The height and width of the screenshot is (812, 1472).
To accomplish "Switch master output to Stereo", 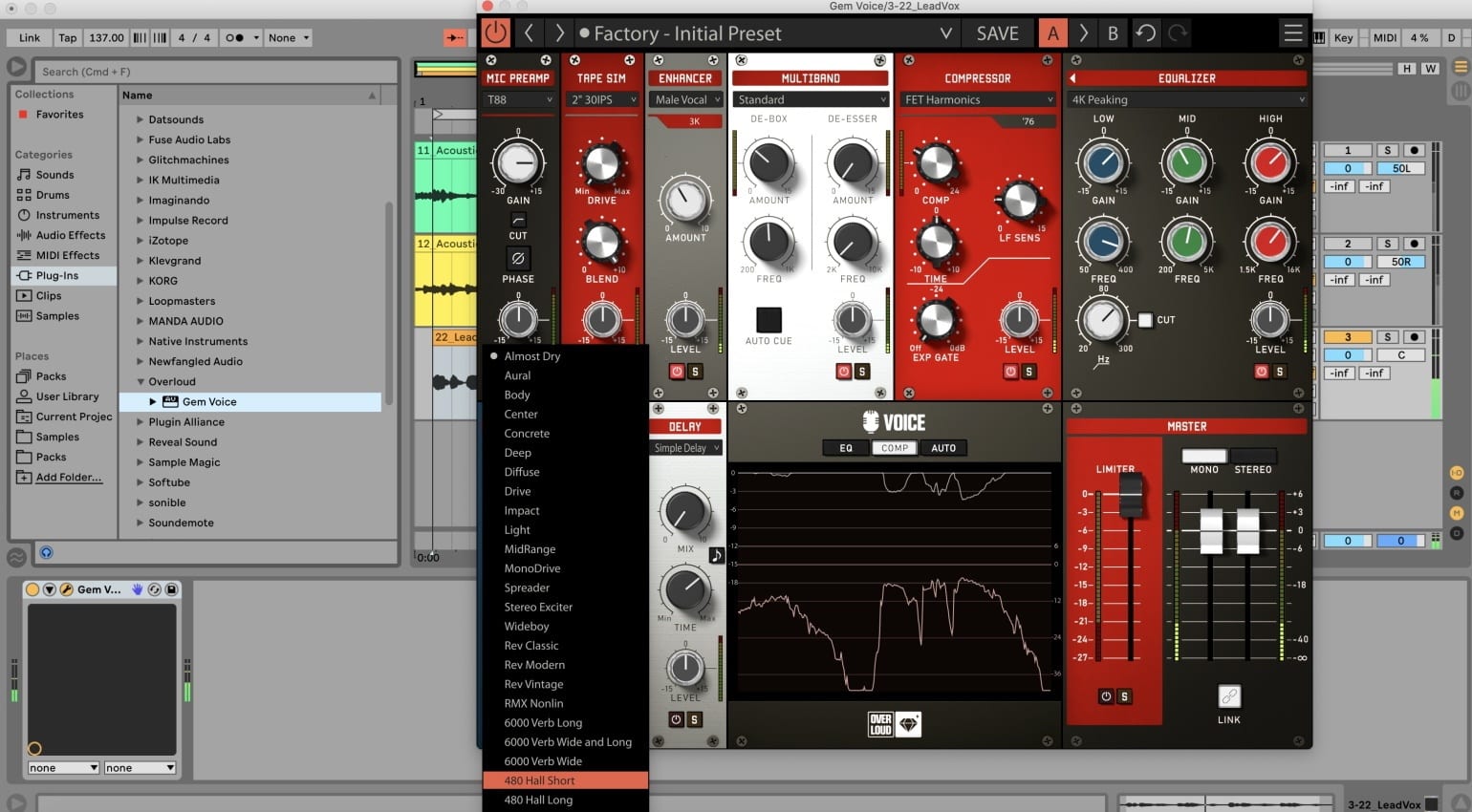I will [x=1253, y=457].
